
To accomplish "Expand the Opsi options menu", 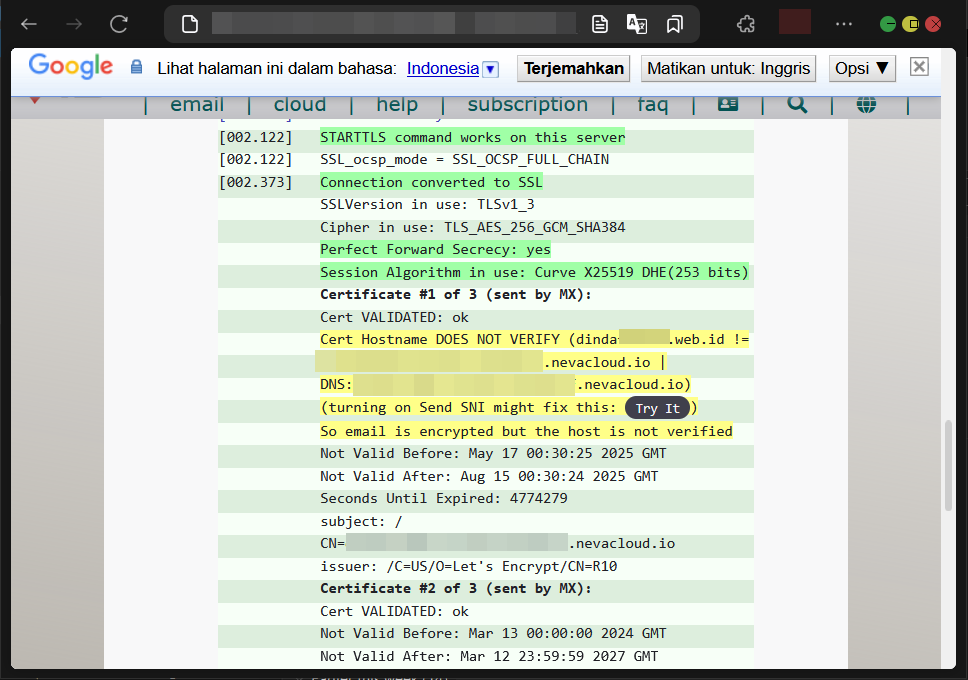I will [x=862, y=68].
